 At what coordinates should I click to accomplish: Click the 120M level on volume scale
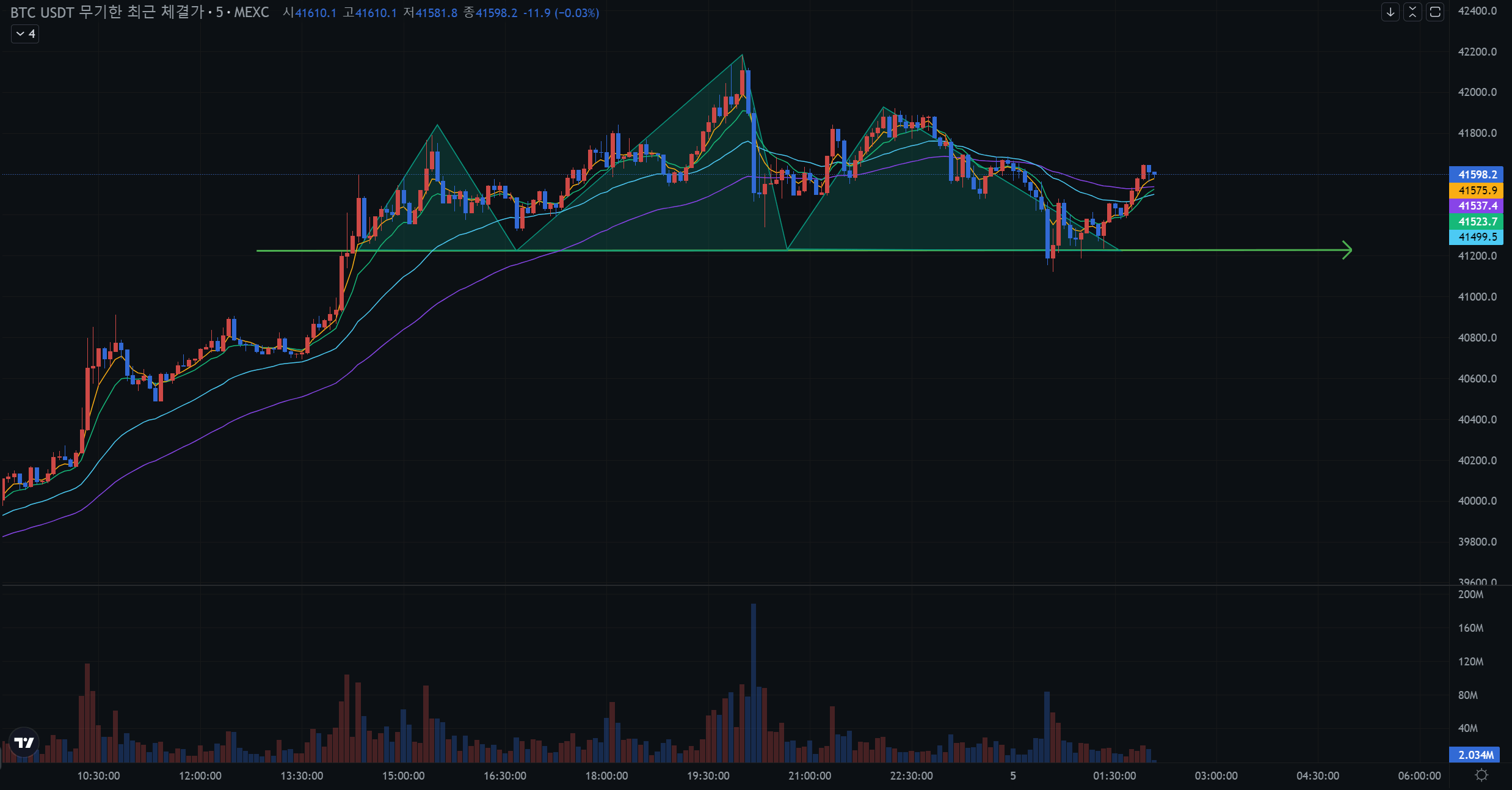pos(1470,662)
